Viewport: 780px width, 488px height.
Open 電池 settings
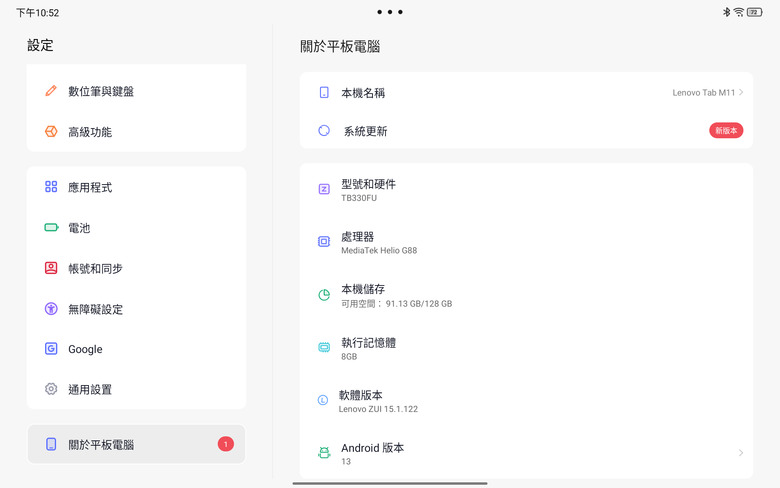pos(136,228)
